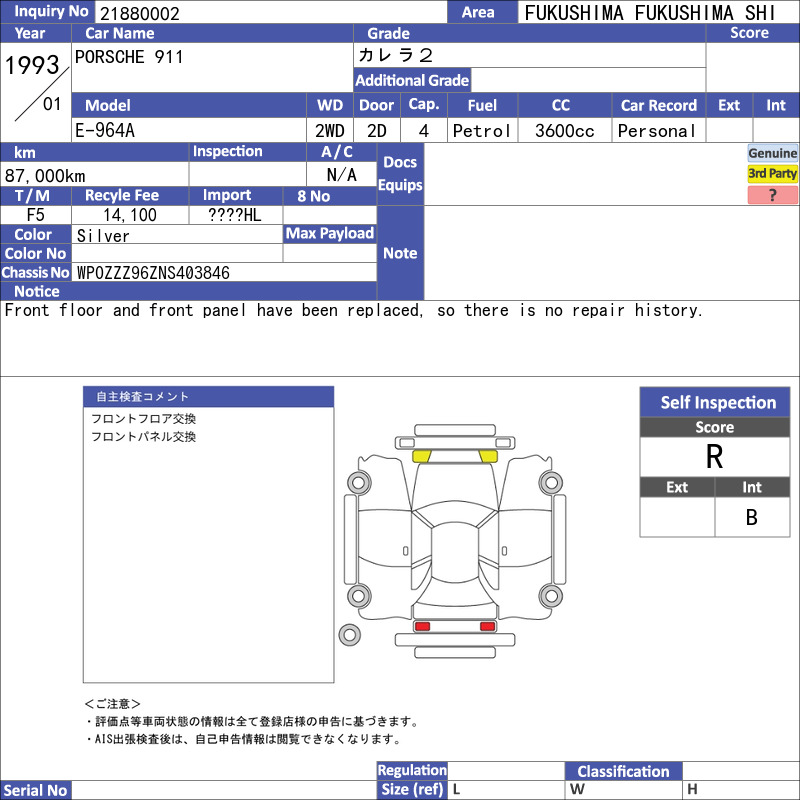Click the right red taillight on the diagram
Viewport: 800px width, 800px height.
click(487, 626)
